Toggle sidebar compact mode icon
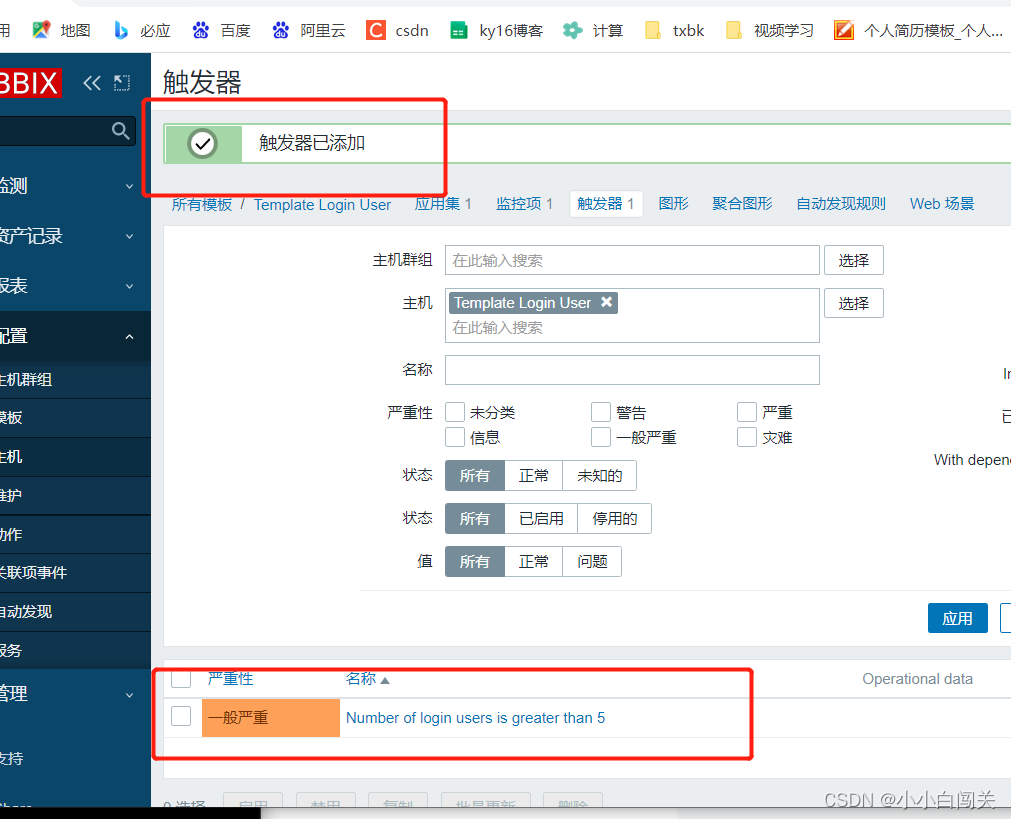 tap(122, 83)
